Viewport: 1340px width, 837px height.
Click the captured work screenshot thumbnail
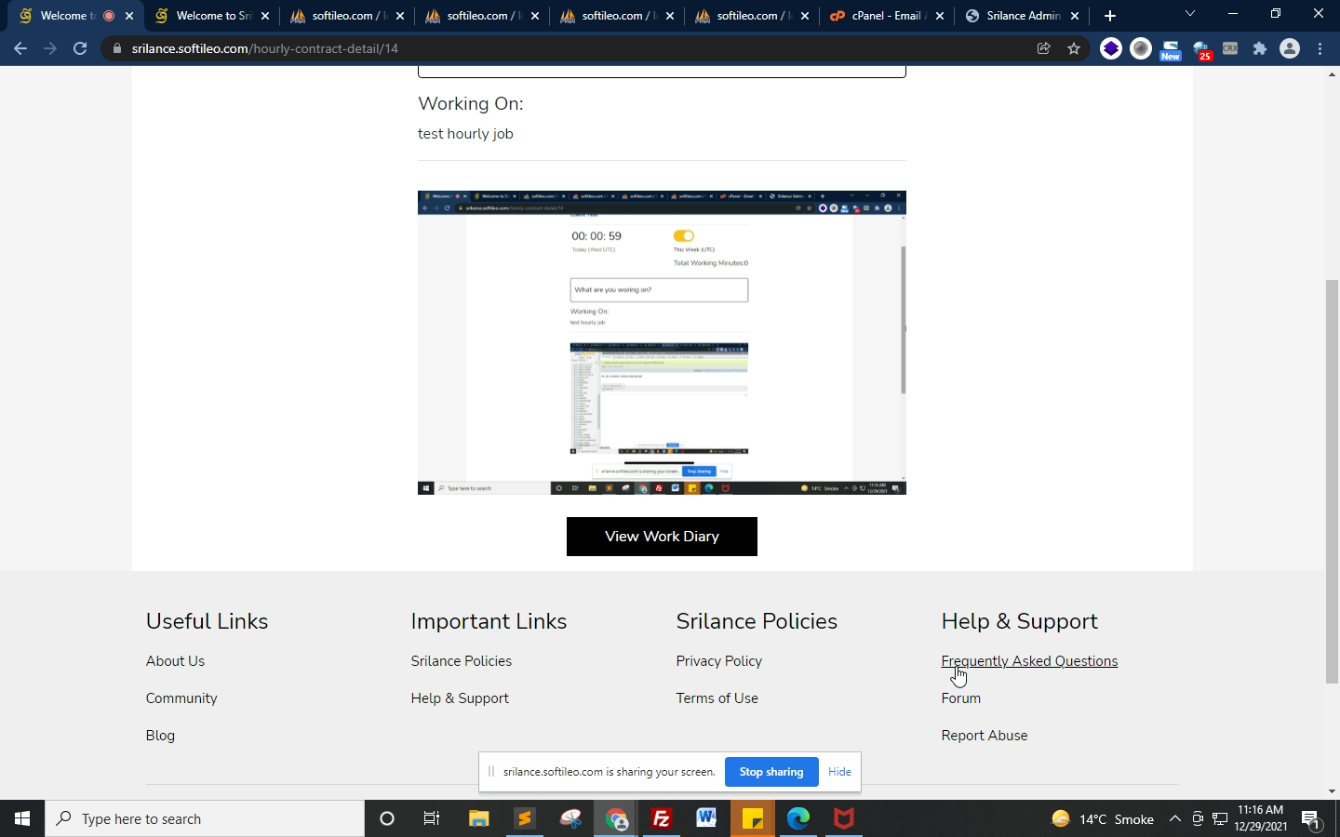click(x=661, y=342)
